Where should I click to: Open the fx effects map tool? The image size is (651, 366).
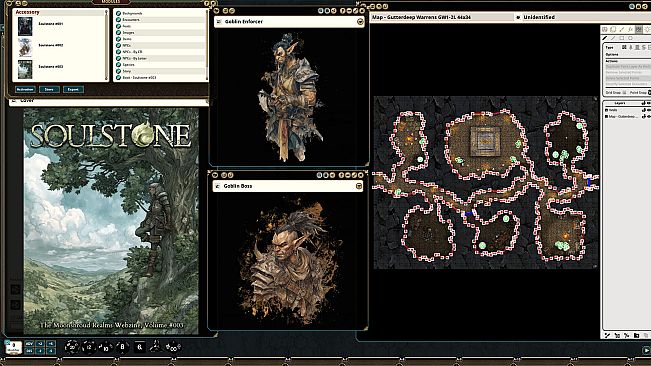pos(630,29)
